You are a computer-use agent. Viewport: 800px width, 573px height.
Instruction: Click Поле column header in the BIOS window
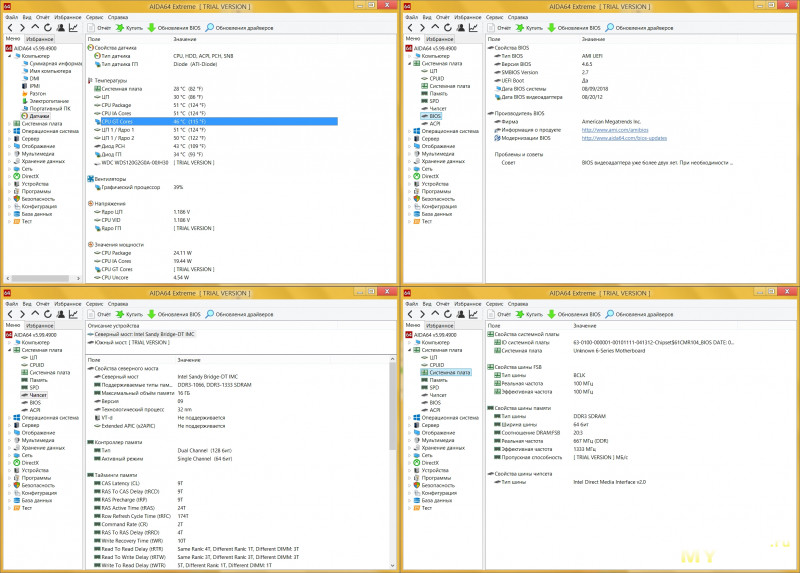pyautogui.click(x=494, y=39)
